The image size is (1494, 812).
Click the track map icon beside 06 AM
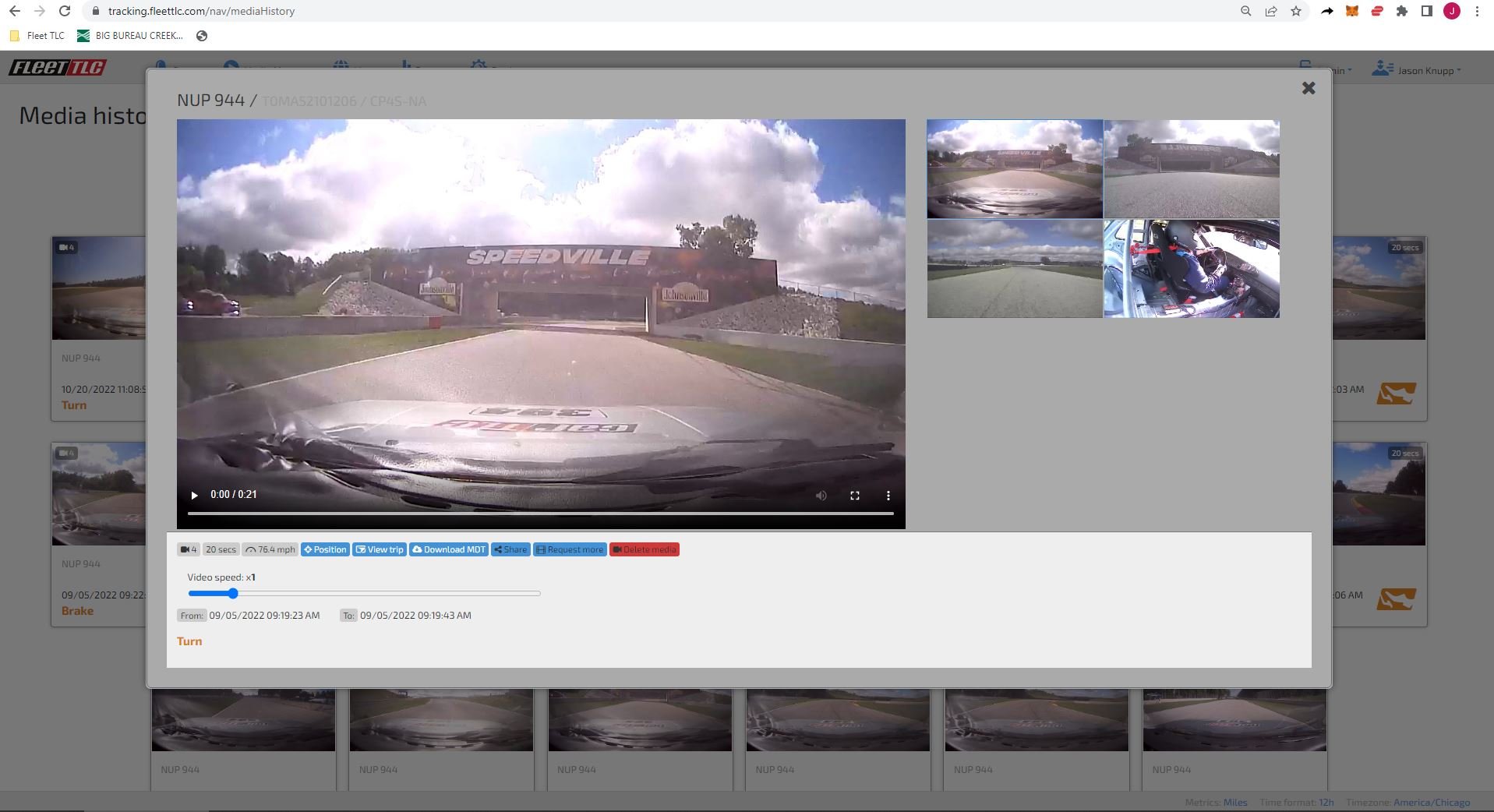(x=1396, y=599)
